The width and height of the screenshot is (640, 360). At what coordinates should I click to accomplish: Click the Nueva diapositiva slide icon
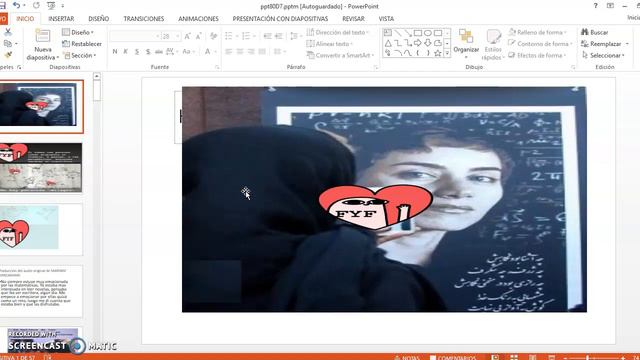42,36
